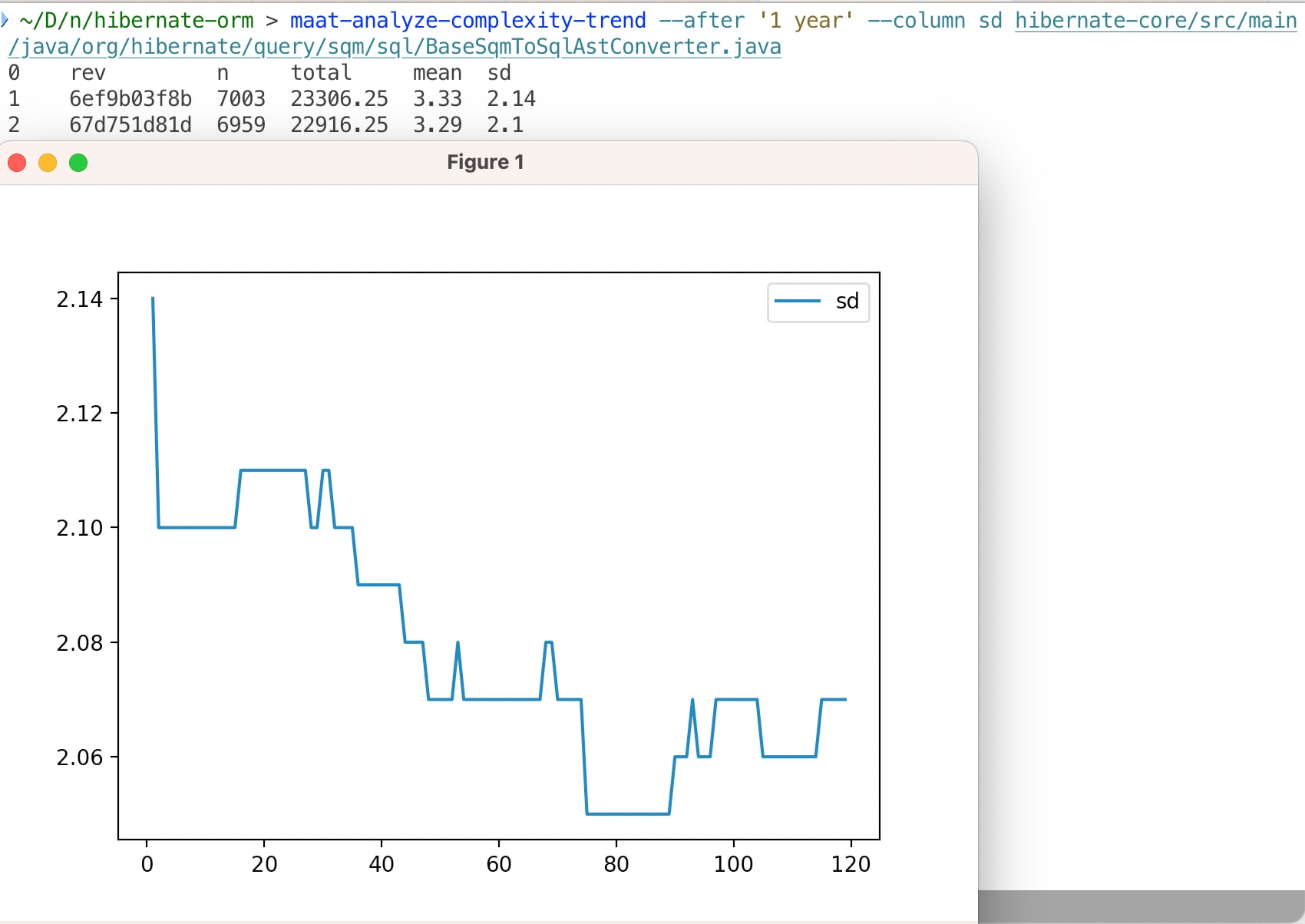The width and height of the screenshot is (1305, 924).
Task: Click the n value 6959
Action: (241, 125)
